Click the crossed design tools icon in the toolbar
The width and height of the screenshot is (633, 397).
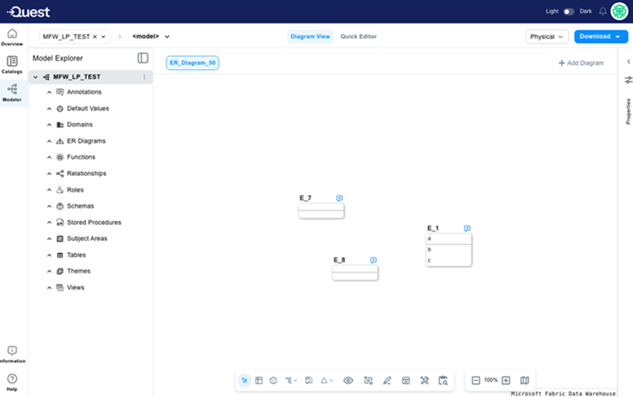pyautogui.click(x=424, y=380)
